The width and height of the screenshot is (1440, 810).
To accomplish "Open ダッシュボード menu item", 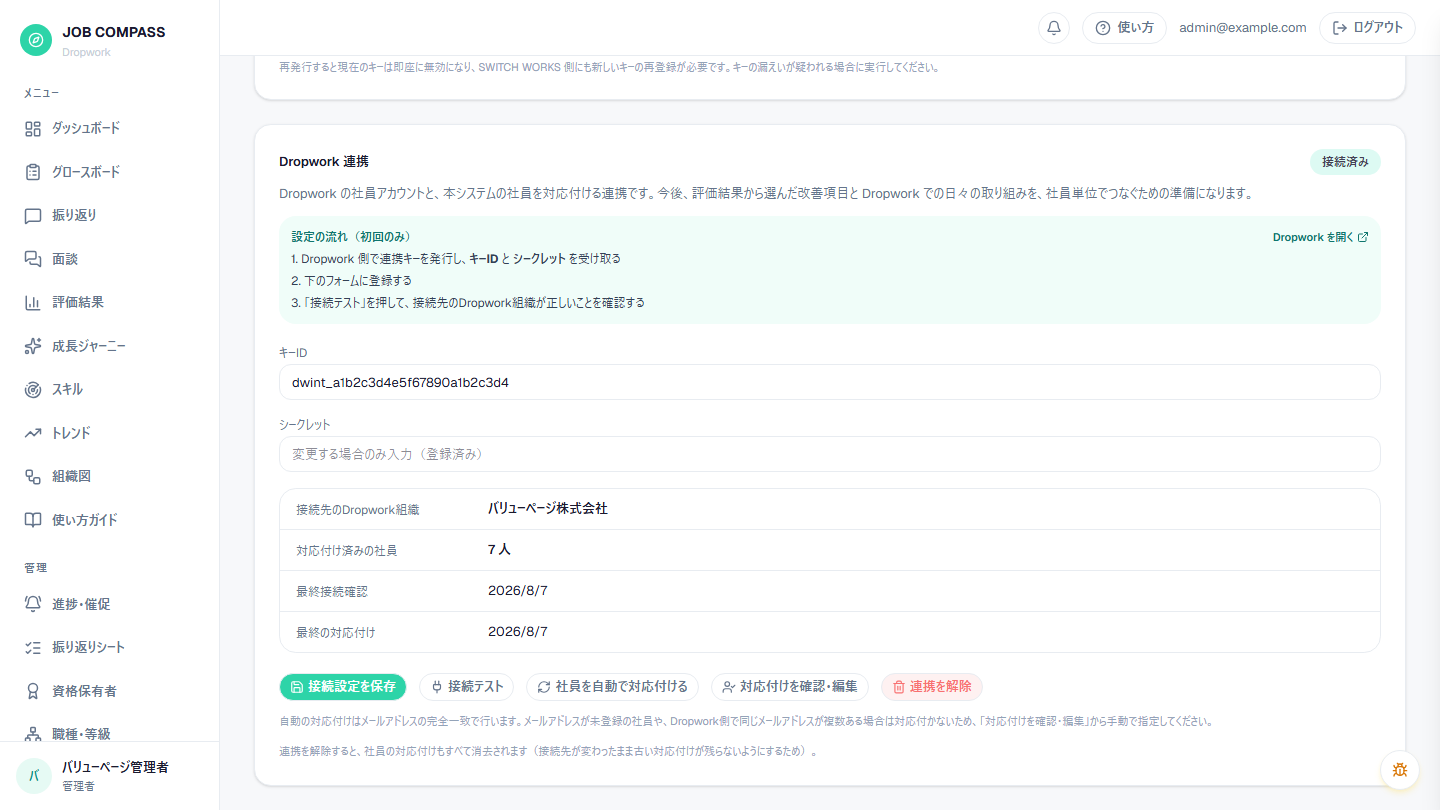I will point(109,128).
